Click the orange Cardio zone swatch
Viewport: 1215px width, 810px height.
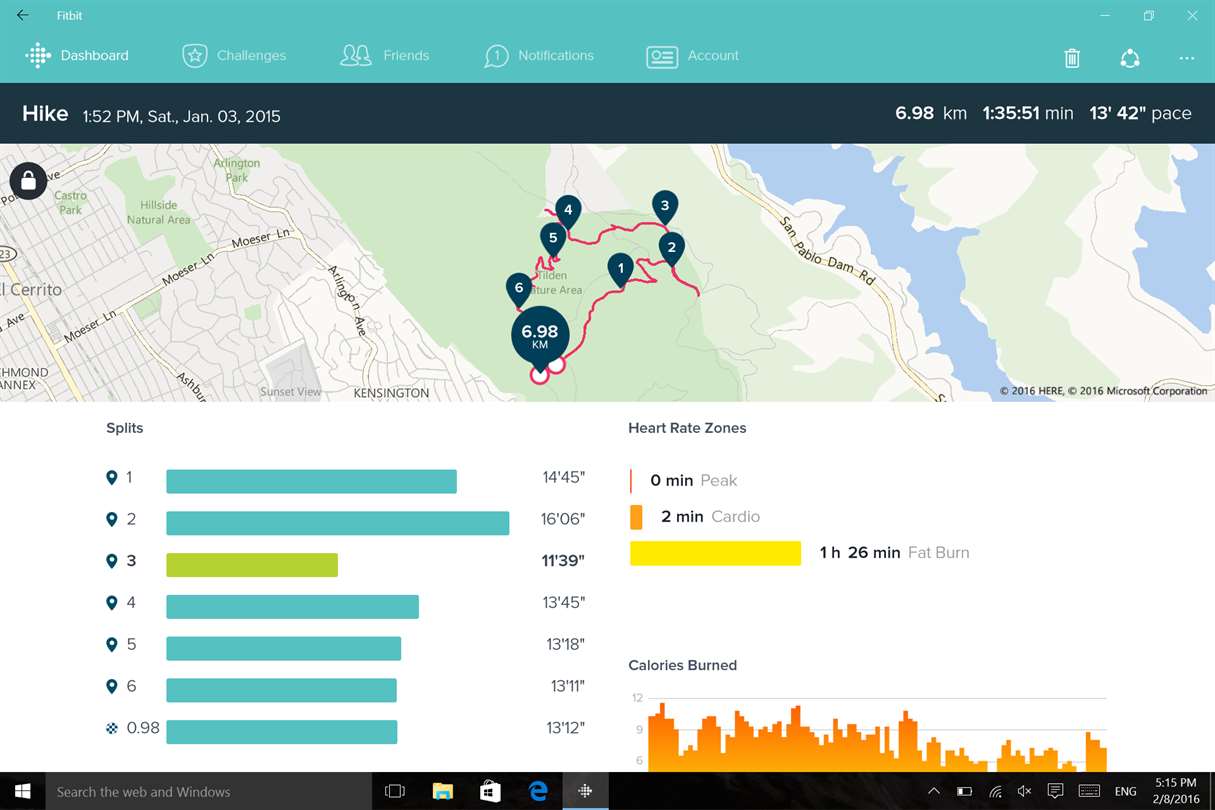[x=636, y=517]
